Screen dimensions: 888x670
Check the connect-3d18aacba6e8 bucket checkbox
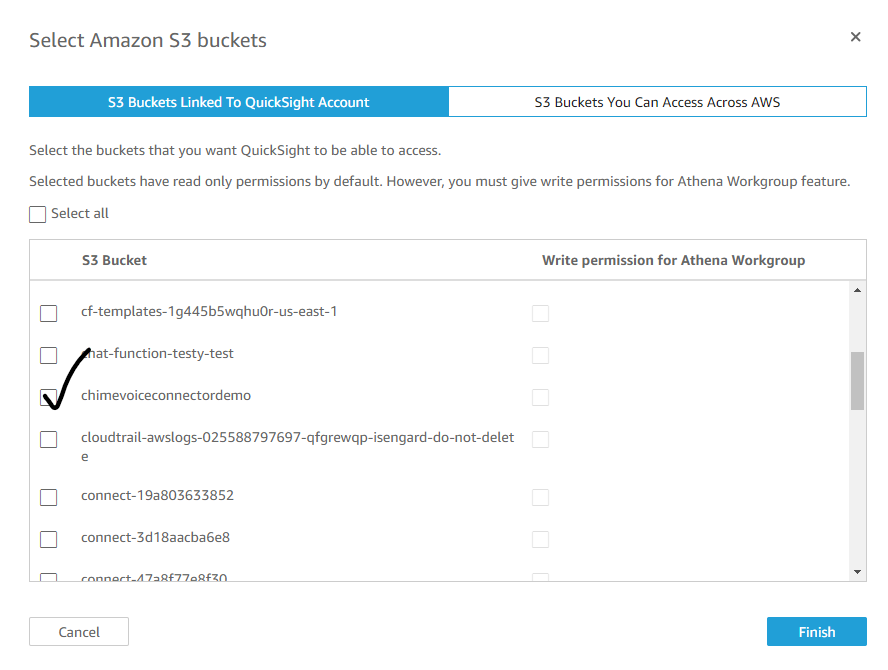[49, 539]
